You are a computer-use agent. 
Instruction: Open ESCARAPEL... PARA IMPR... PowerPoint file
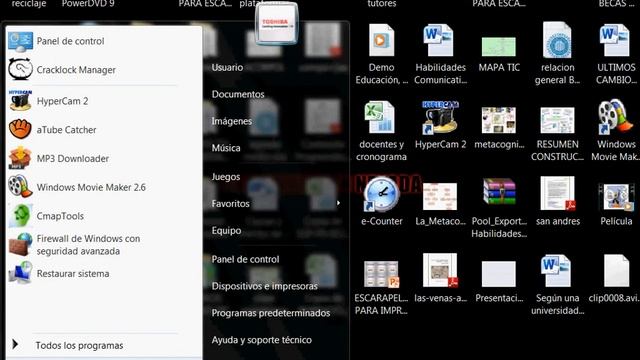tap(381, 274)
